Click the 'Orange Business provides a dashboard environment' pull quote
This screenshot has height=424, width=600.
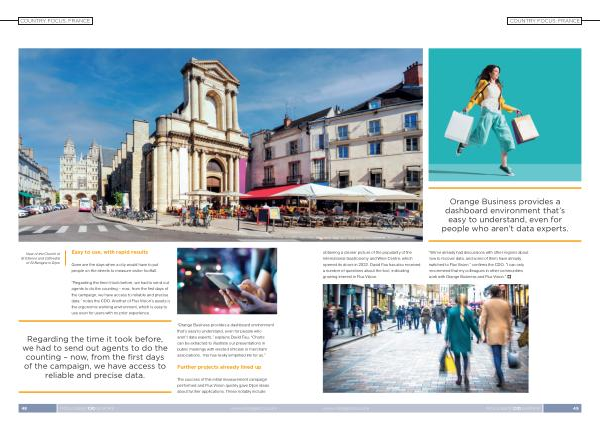(505, 215)
